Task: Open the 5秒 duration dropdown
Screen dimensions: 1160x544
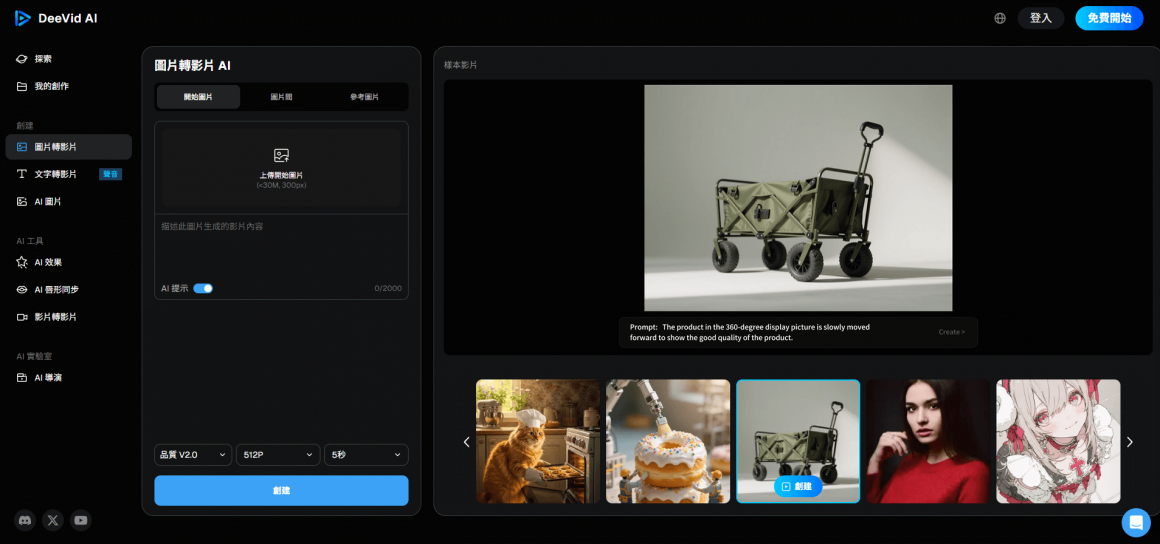Action: pyautogui.click(x=366, y=455)
